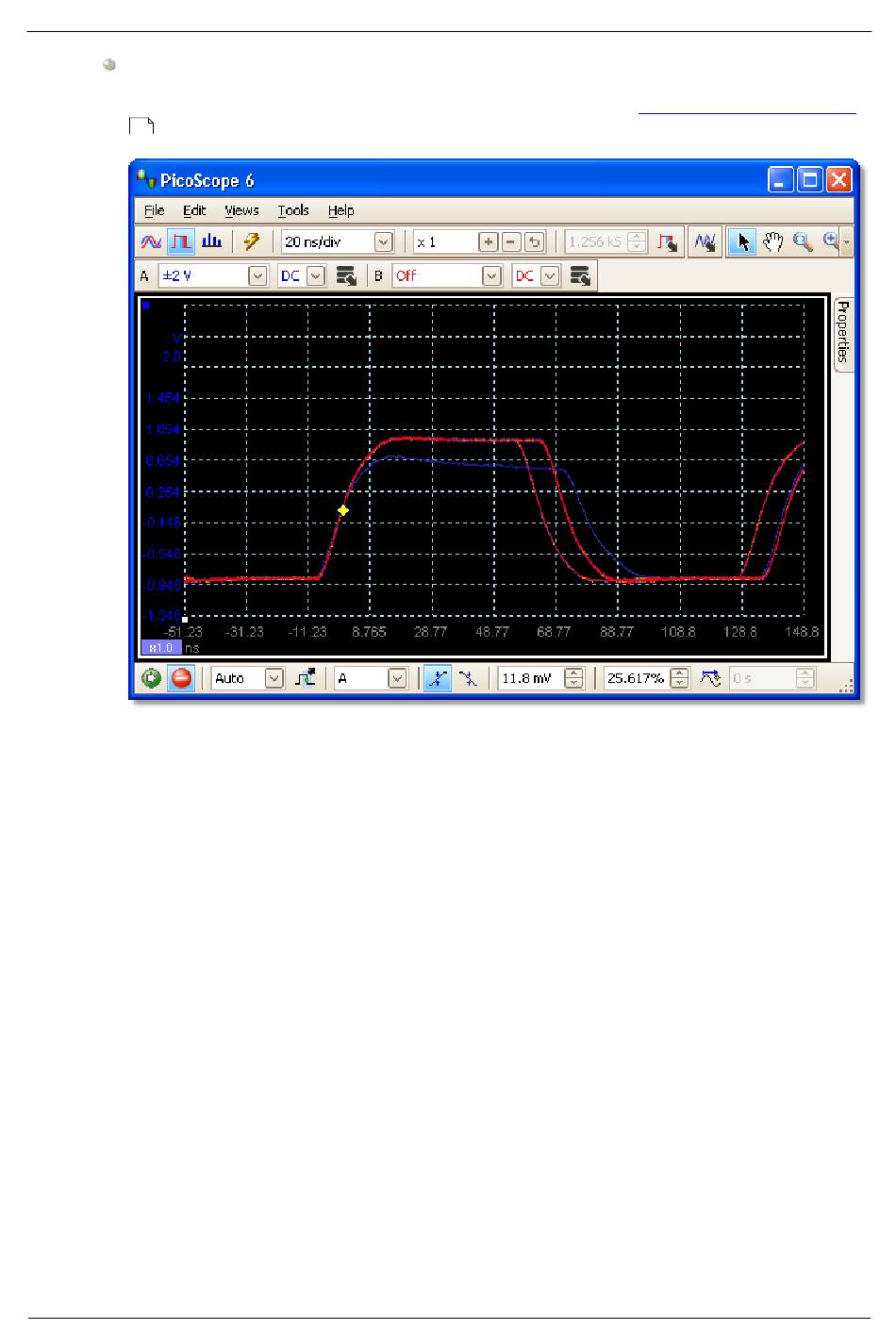Click the signal generator waveform icon
Viewport: 896px width, 1329px height.
pos(705,242)
